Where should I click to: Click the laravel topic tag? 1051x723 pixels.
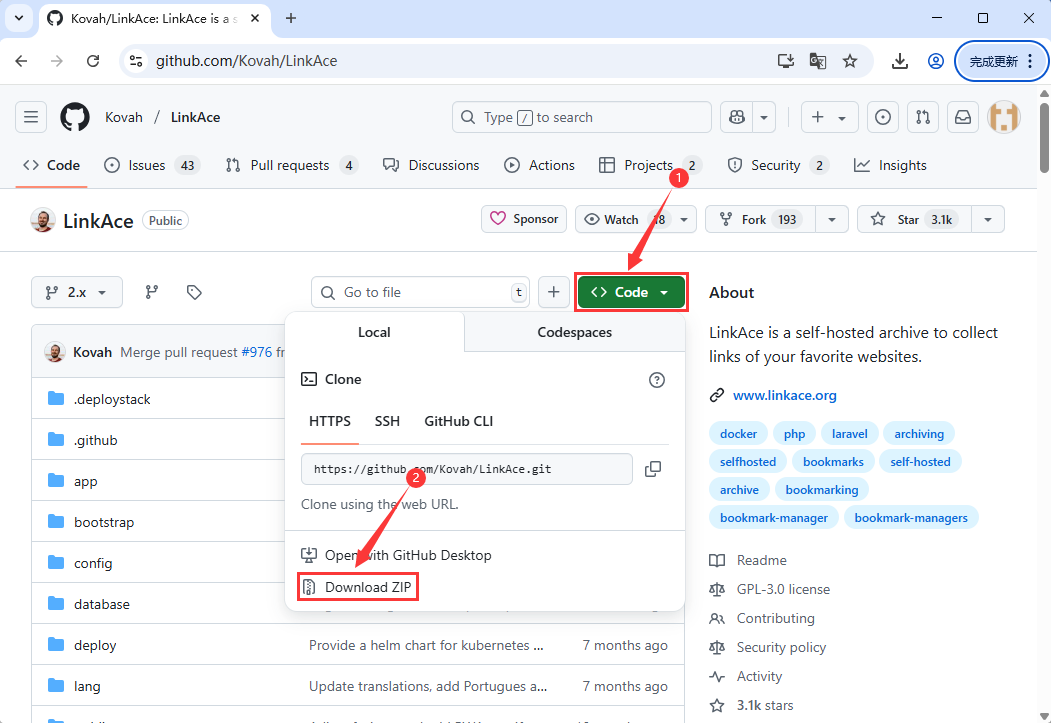[x=849, y=434]
